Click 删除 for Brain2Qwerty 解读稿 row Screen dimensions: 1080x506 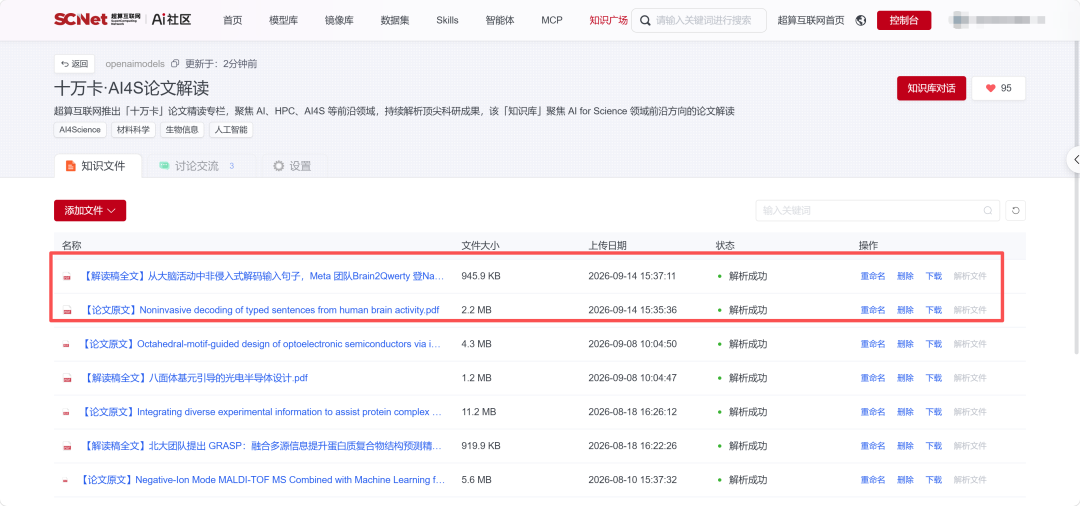click(x=905, y=276)
